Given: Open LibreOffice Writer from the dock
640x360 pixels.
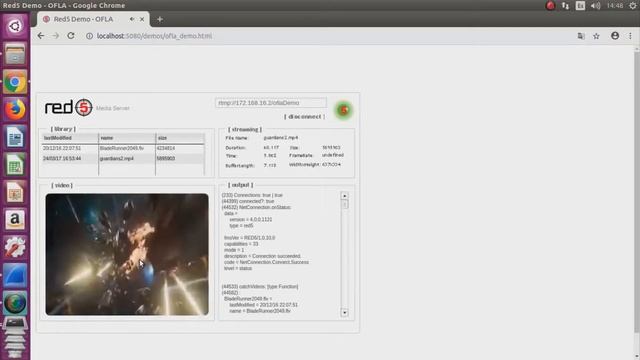Looking at the screenshot, I should pos(15,137).
